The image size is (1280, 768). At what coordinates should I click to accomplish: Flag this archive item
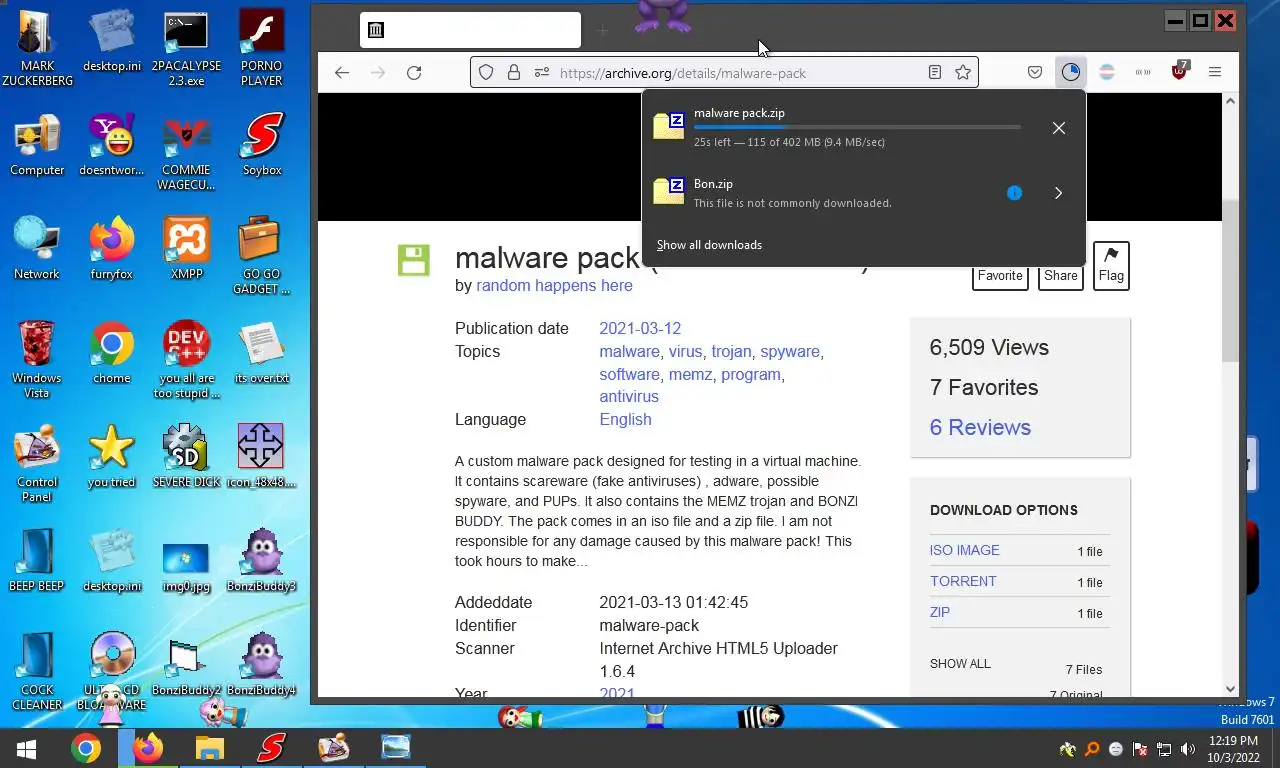(x=1111, y=266)
